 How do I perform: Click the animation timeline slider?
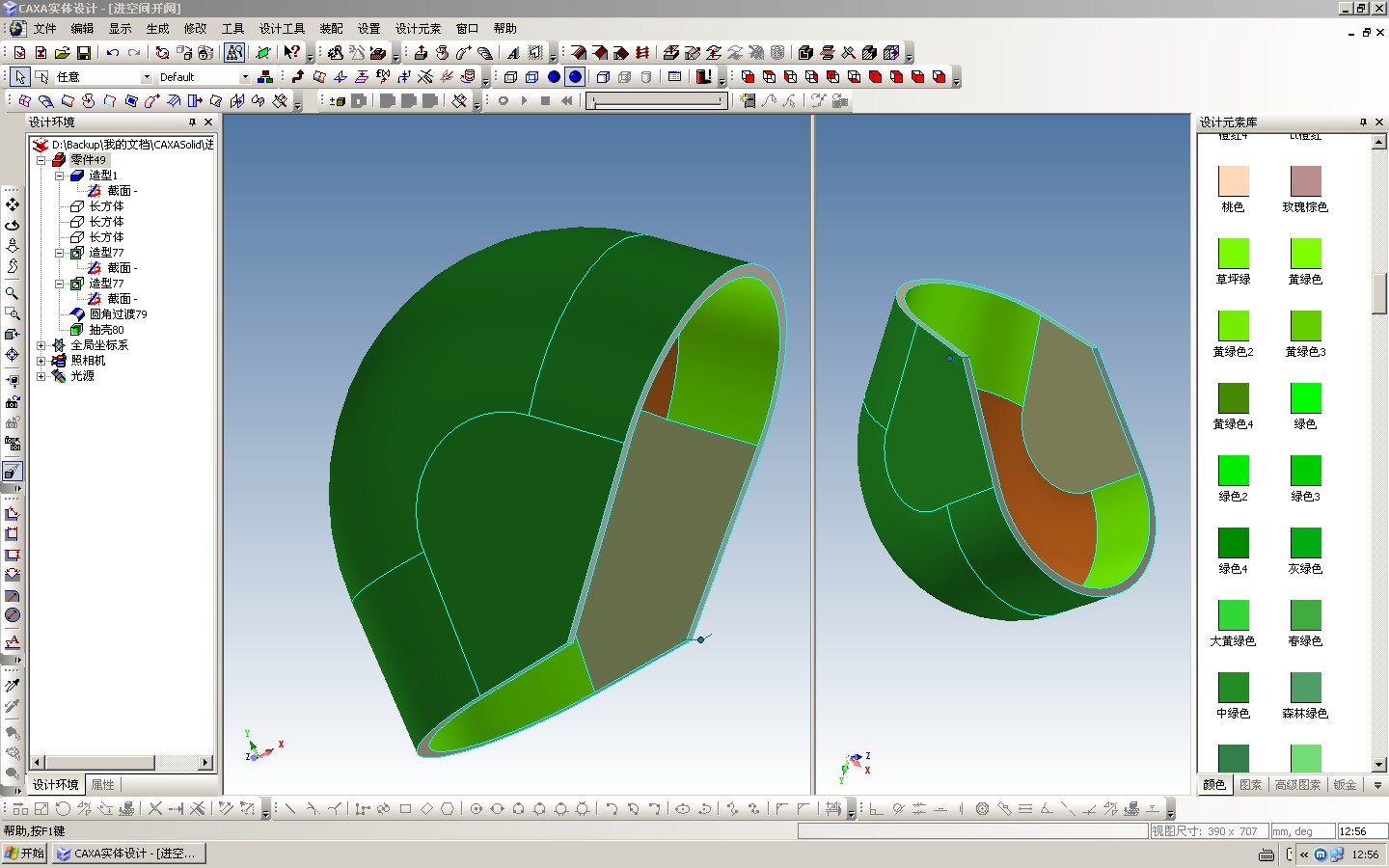[657, 101]
